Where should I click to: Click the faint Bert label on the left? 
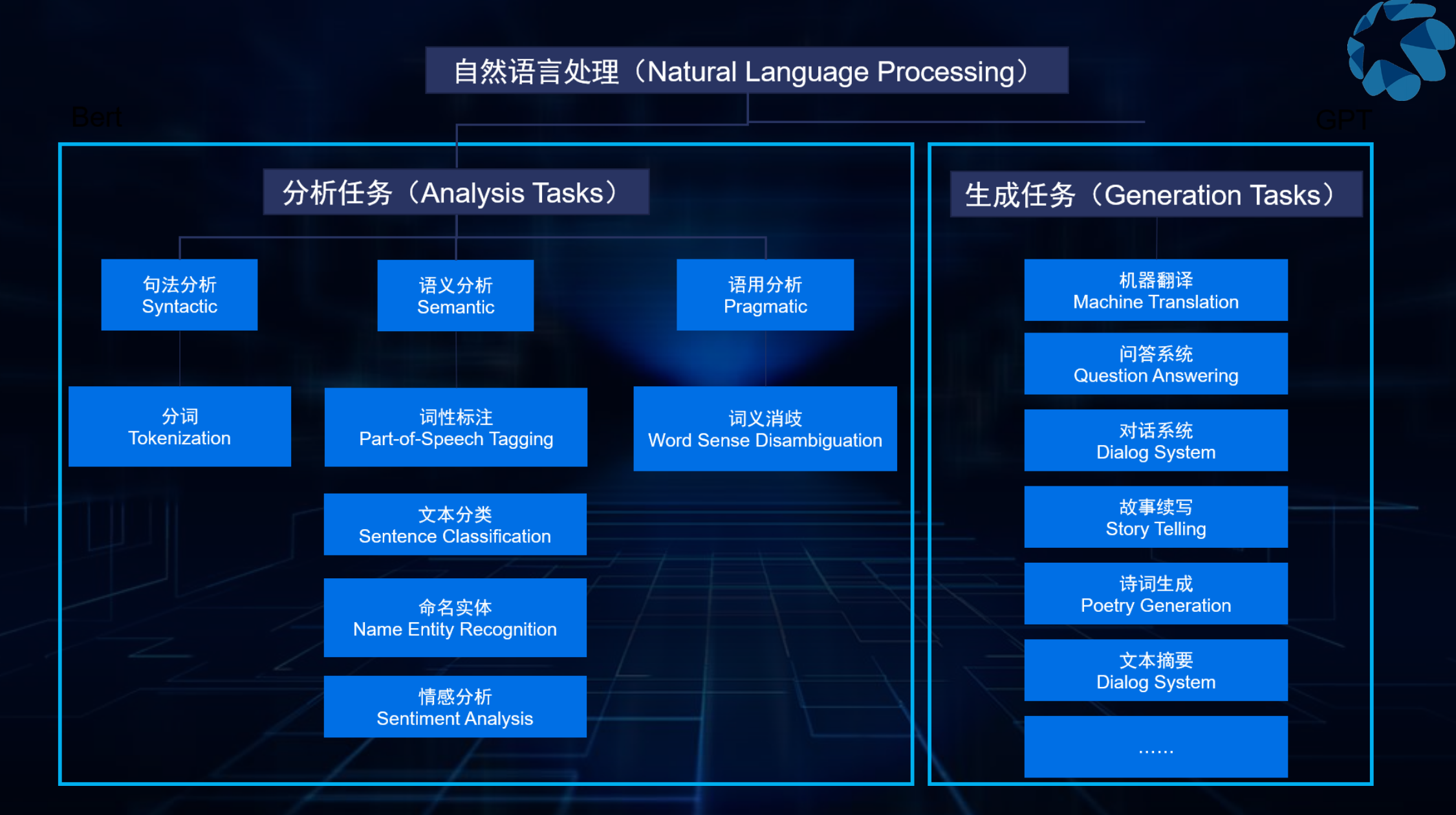(96, 117)
